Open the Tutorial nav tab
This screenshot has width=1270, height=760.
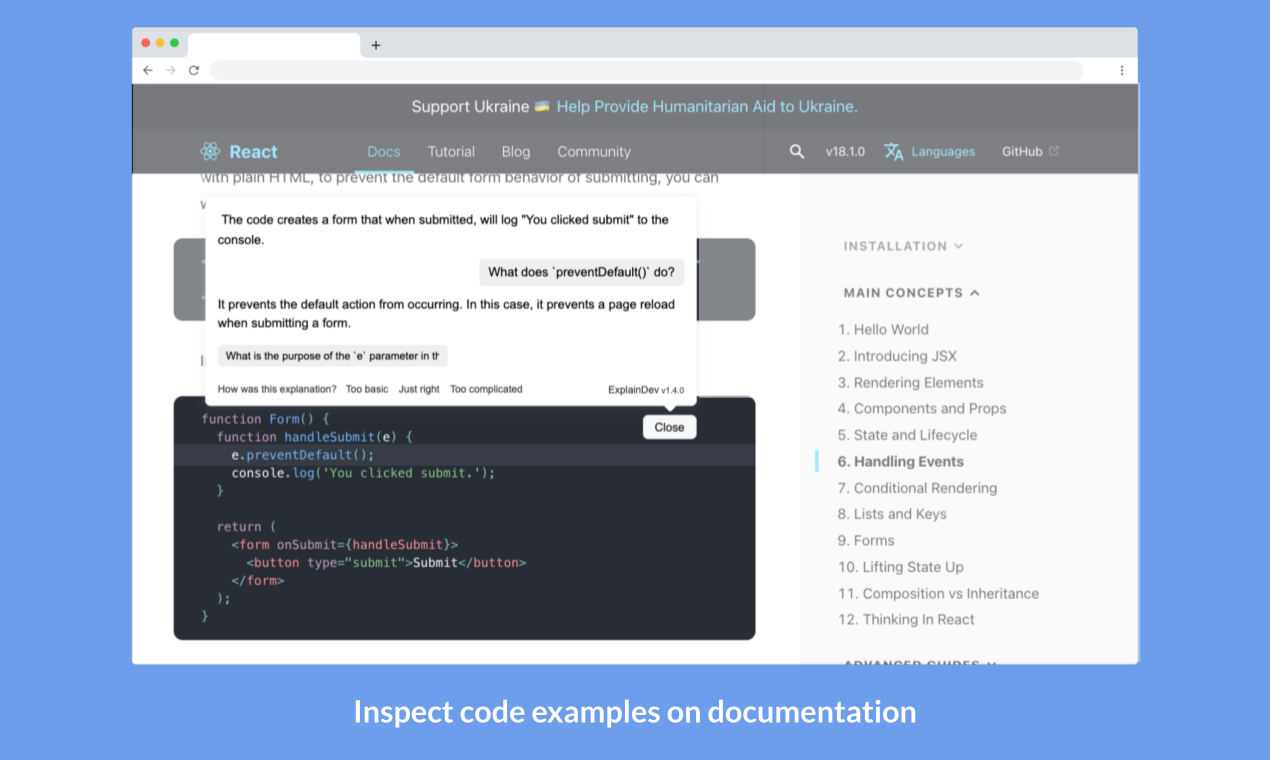pyautogui.click(x=451, y=151)
